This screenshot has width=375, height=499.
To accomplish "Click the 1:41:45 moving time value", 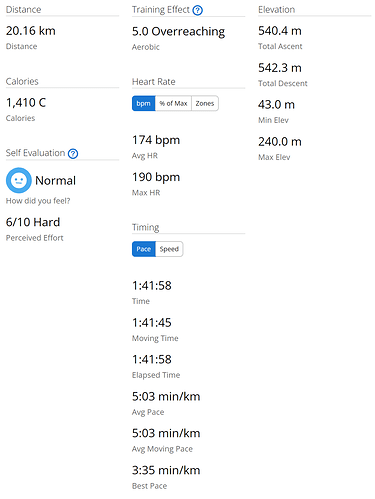I will 152,323.
